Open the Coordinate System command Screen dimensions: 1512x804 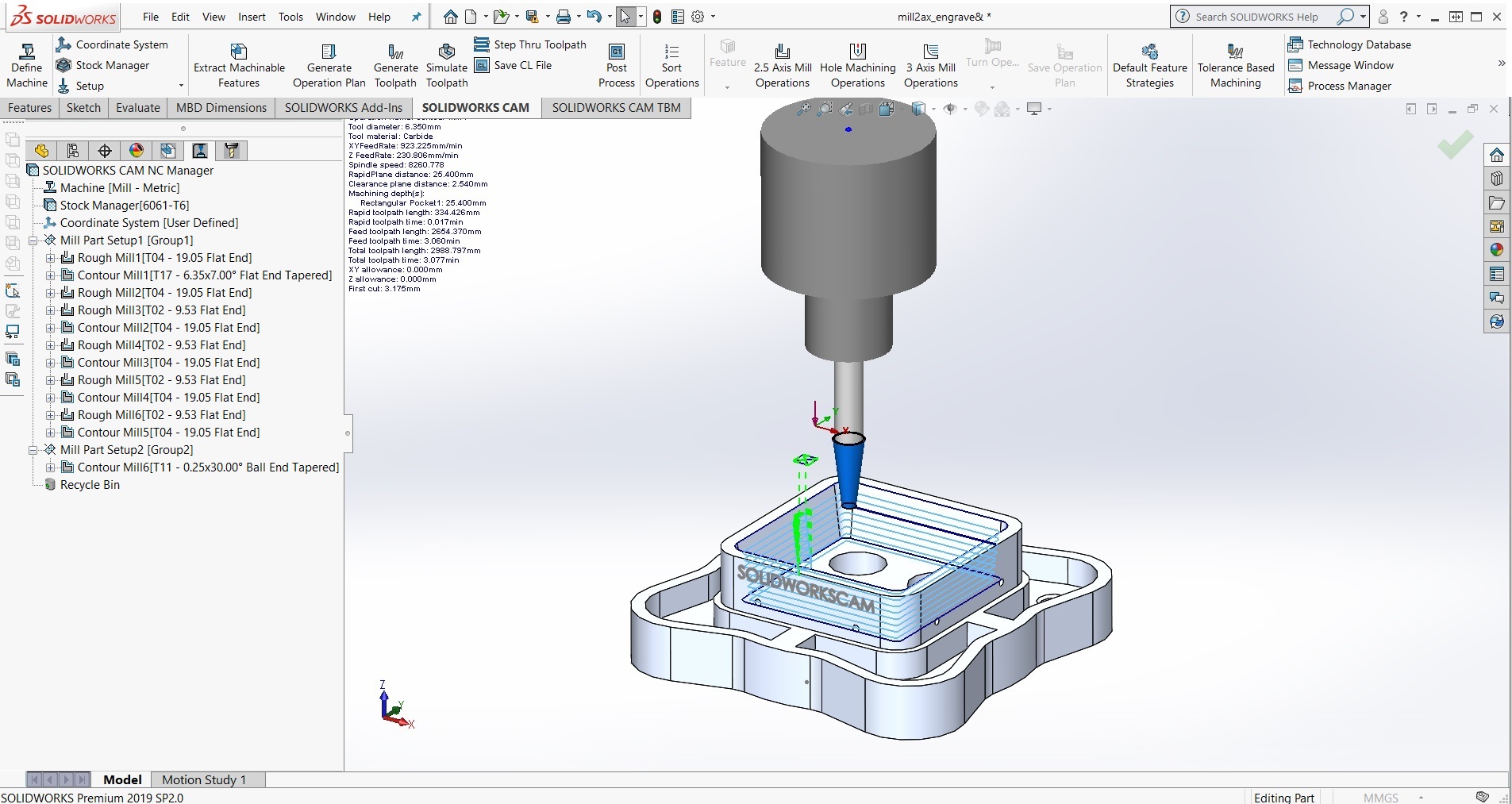point(112,44)
